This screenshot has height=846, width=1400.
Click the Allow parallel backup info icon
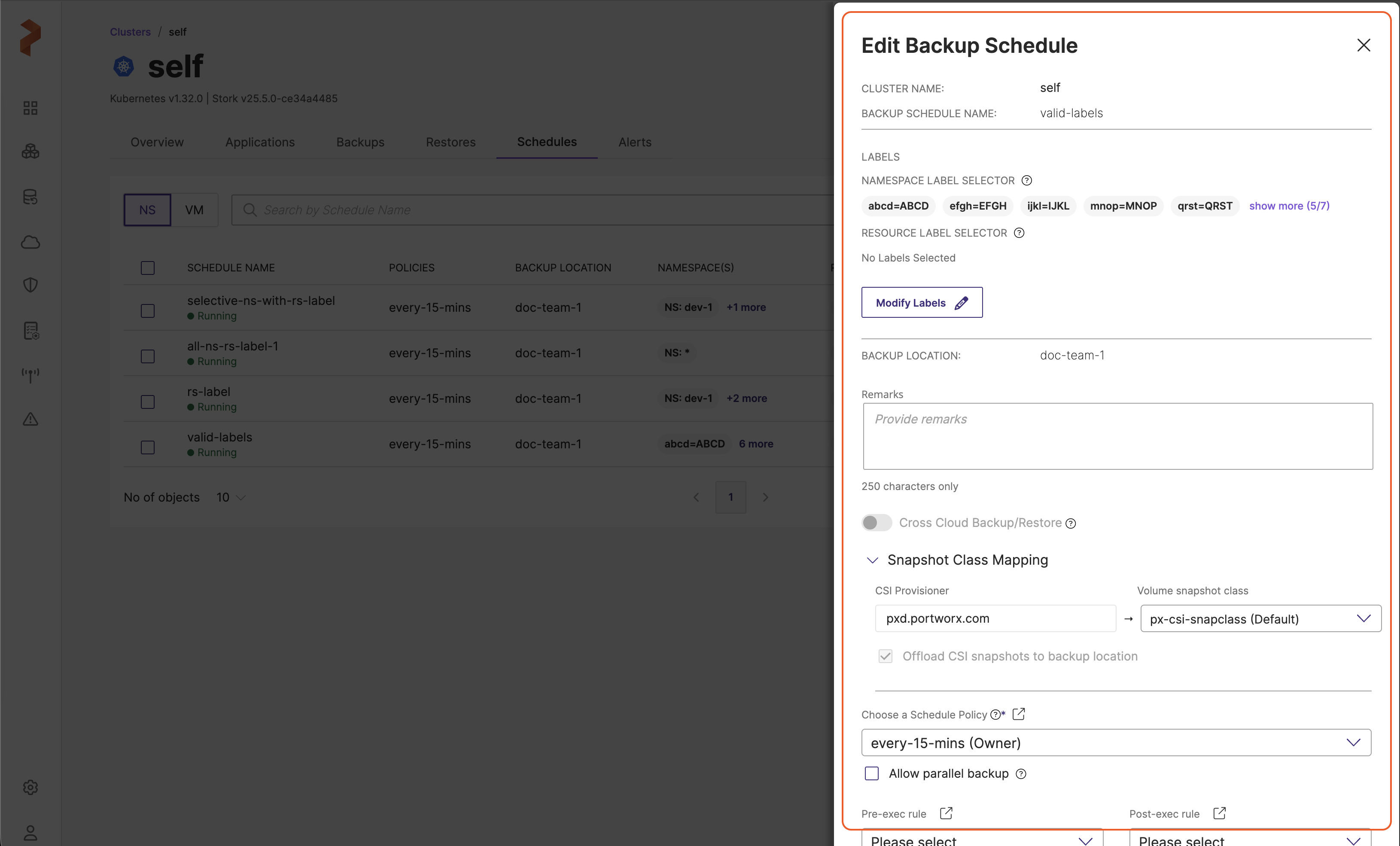pos(1021,774)
